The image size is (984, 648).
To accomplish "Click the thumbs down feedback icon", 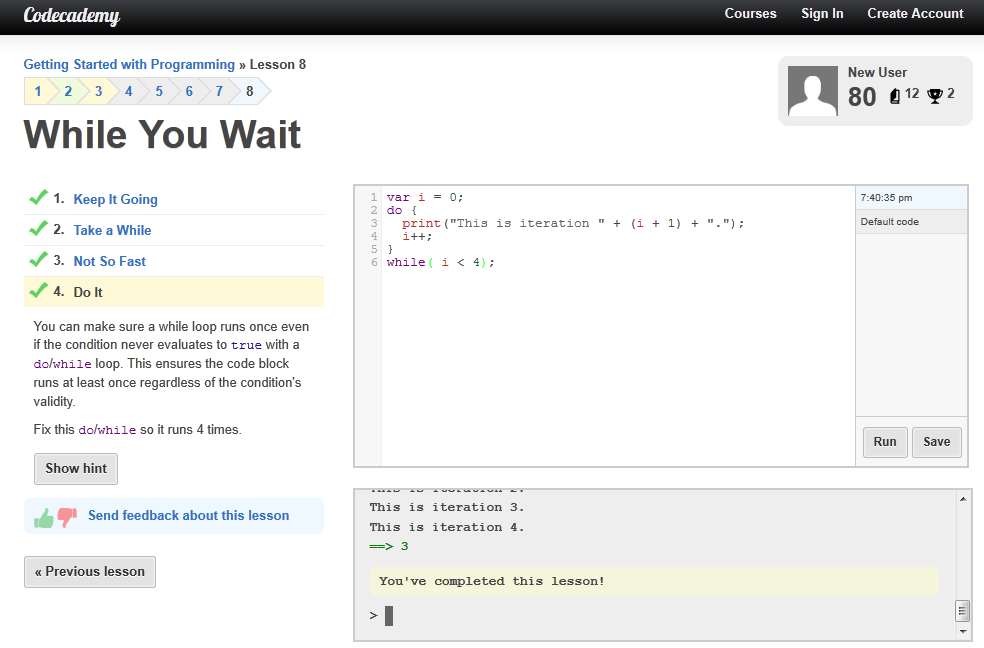I will click(x=67, y=517).
